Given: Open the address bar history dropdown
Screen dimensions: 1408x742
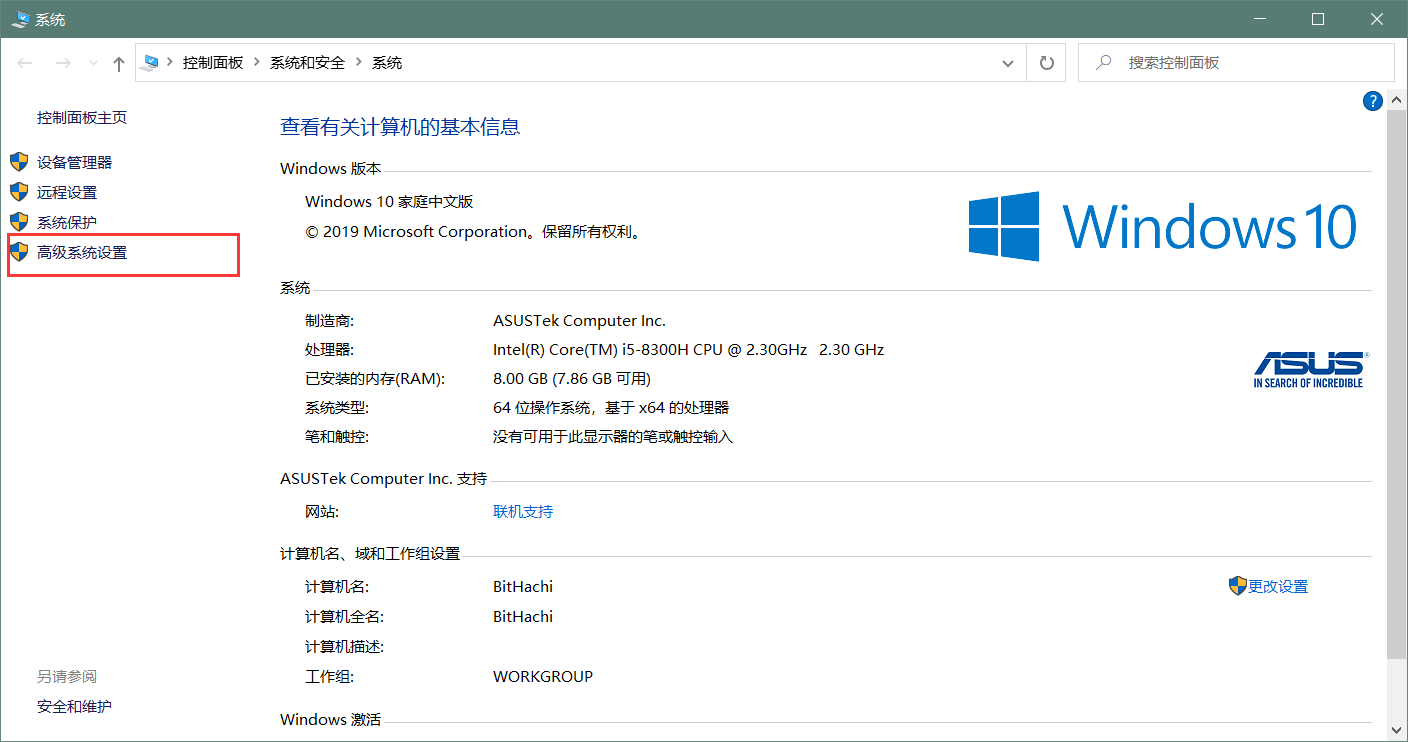Looking at the screenshot, I should click(x=1008, y=63).
